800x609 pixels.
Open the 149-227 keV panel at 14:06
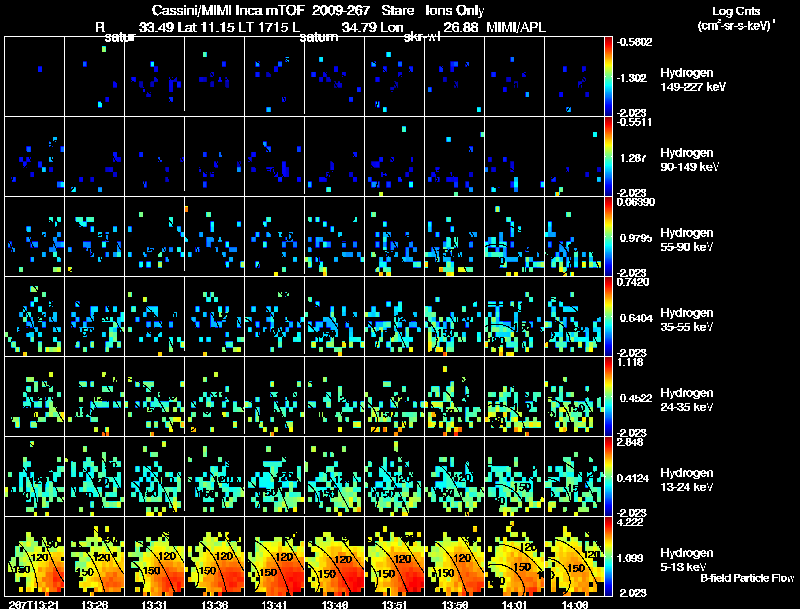pyautogui.click(x=574, y=77)
